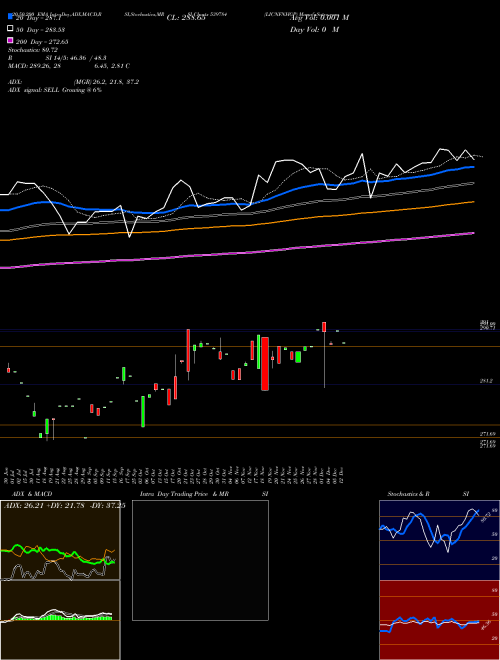Image resolution: width=500 pixels, height=660 pixels.
Task: Click the tall green candle near 06 Oct
Action: (x=143, y=411)
